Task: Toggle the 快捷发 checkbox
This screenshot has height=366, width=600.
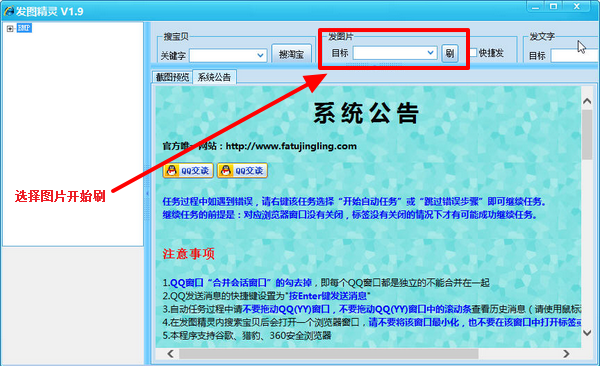Action: (x=473, y=53)
